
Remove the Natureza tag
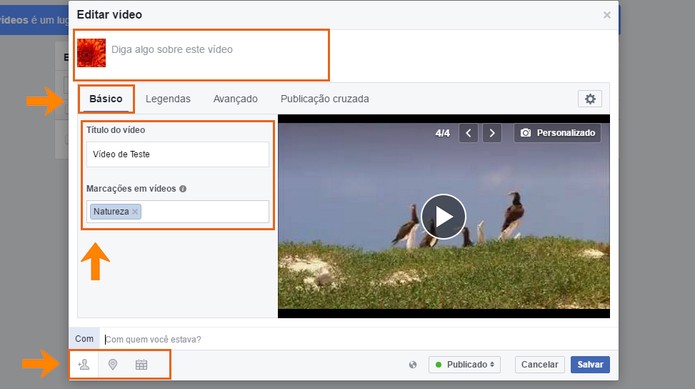coord(135,212)
